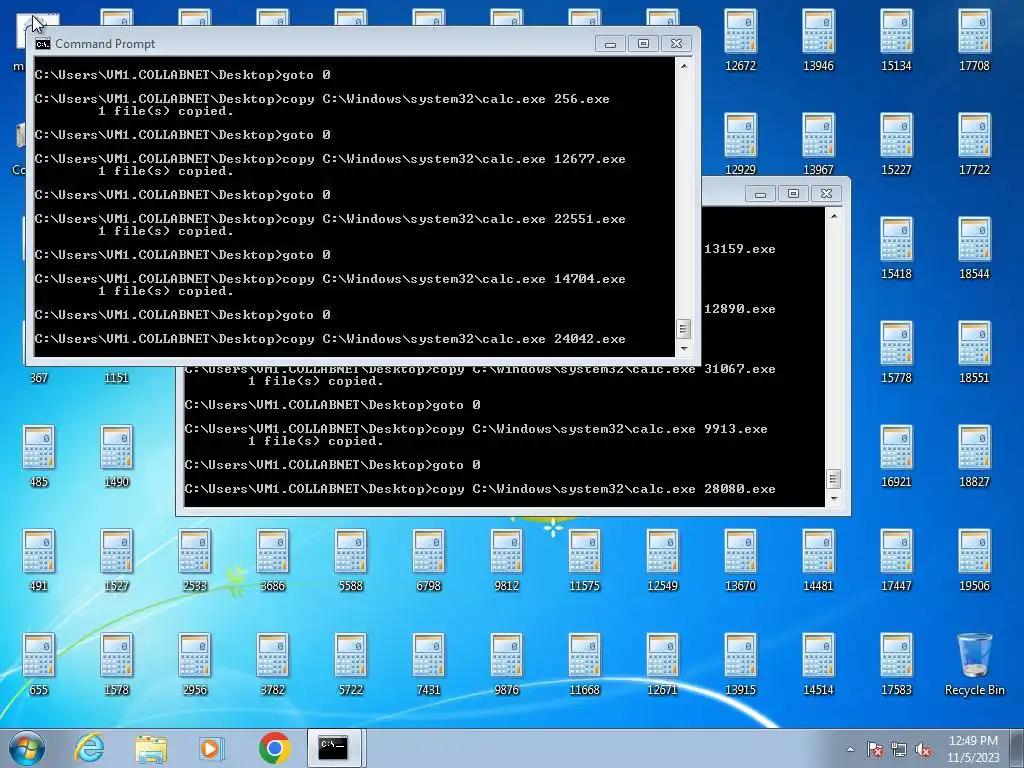Select the 3782 calculator desktop icon
1024x768 pixels.
pos(272,664)
